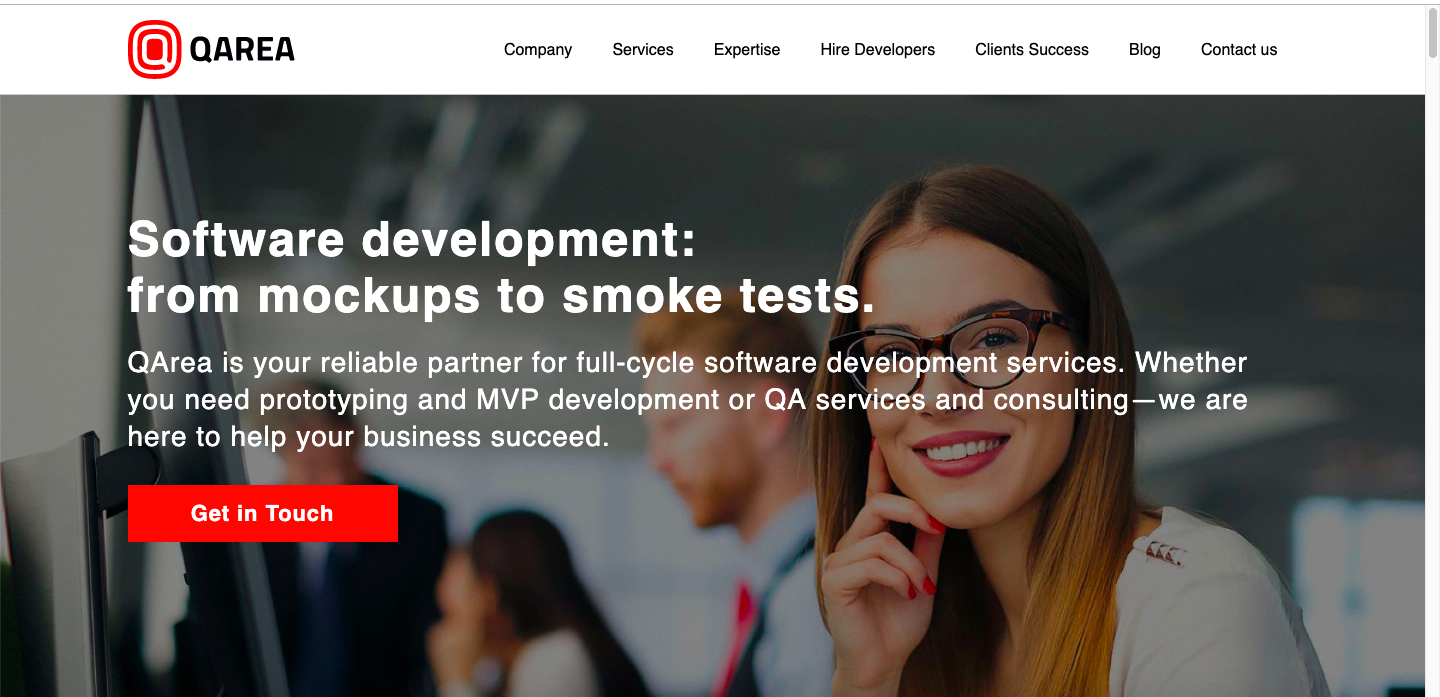The height and width of the screenshot is (697, 1440).
Task: Click the QAREA wordmark text
Action: click(x=242, y=49)
